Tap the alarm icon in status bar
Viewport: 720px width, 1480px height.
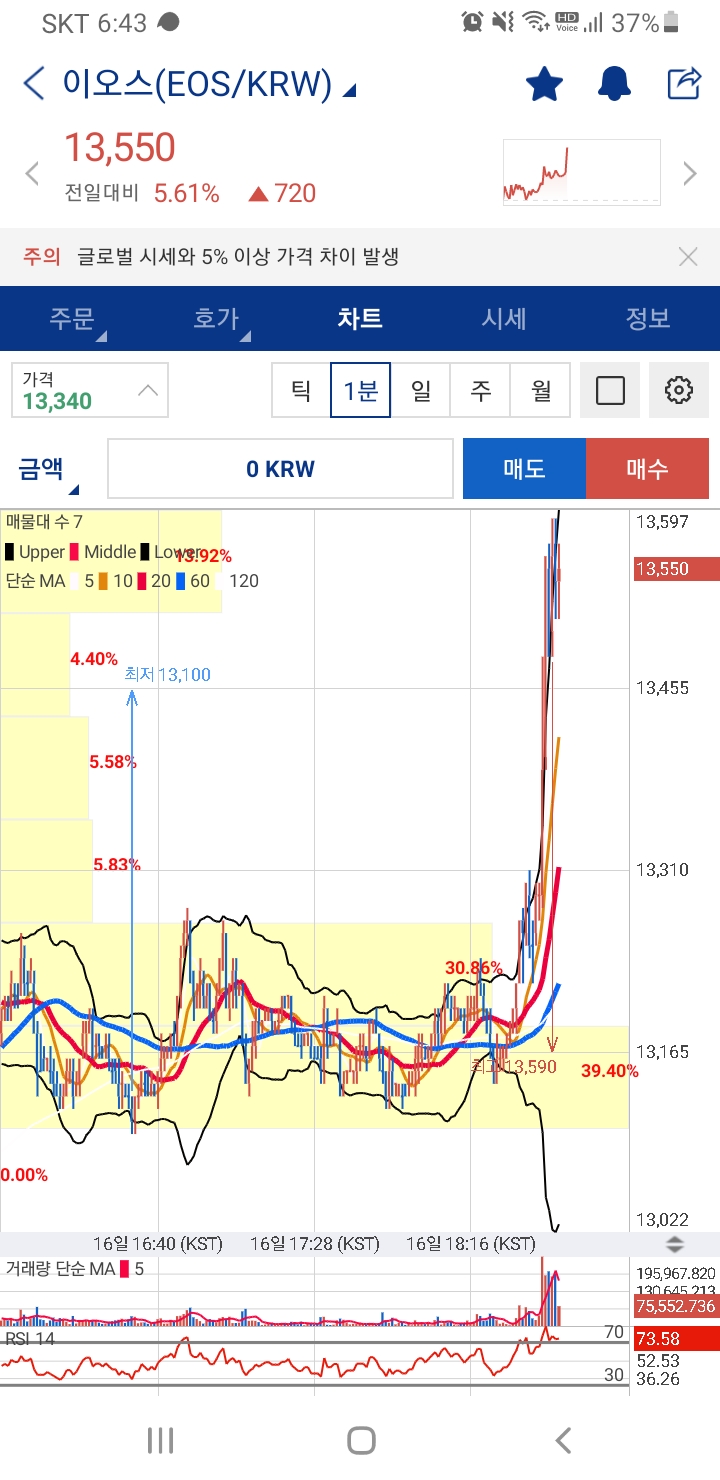[x=473, y=21]
